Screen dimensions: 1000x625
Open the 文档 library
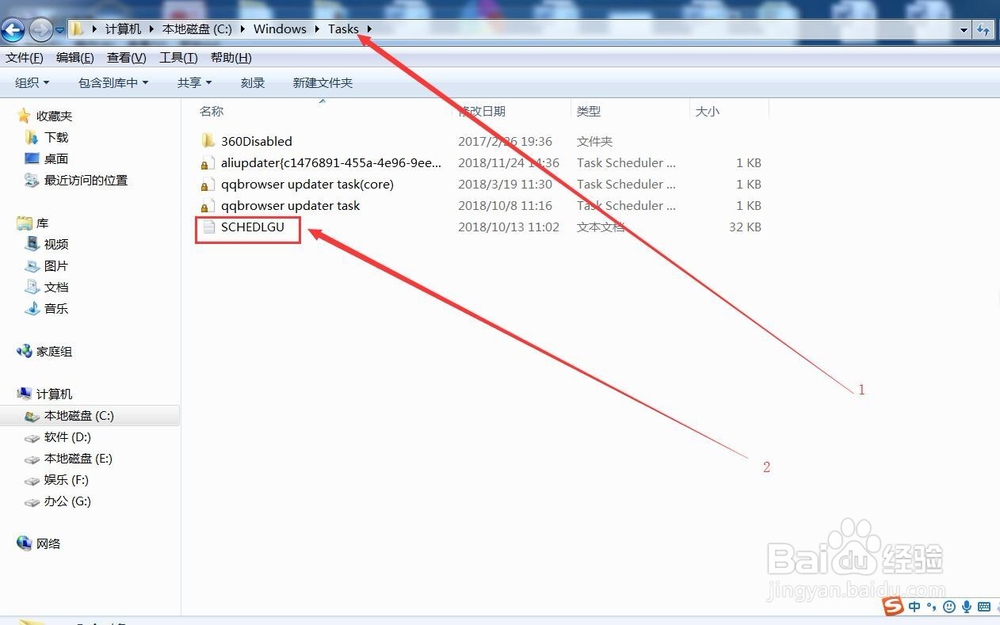click(56, 287)
